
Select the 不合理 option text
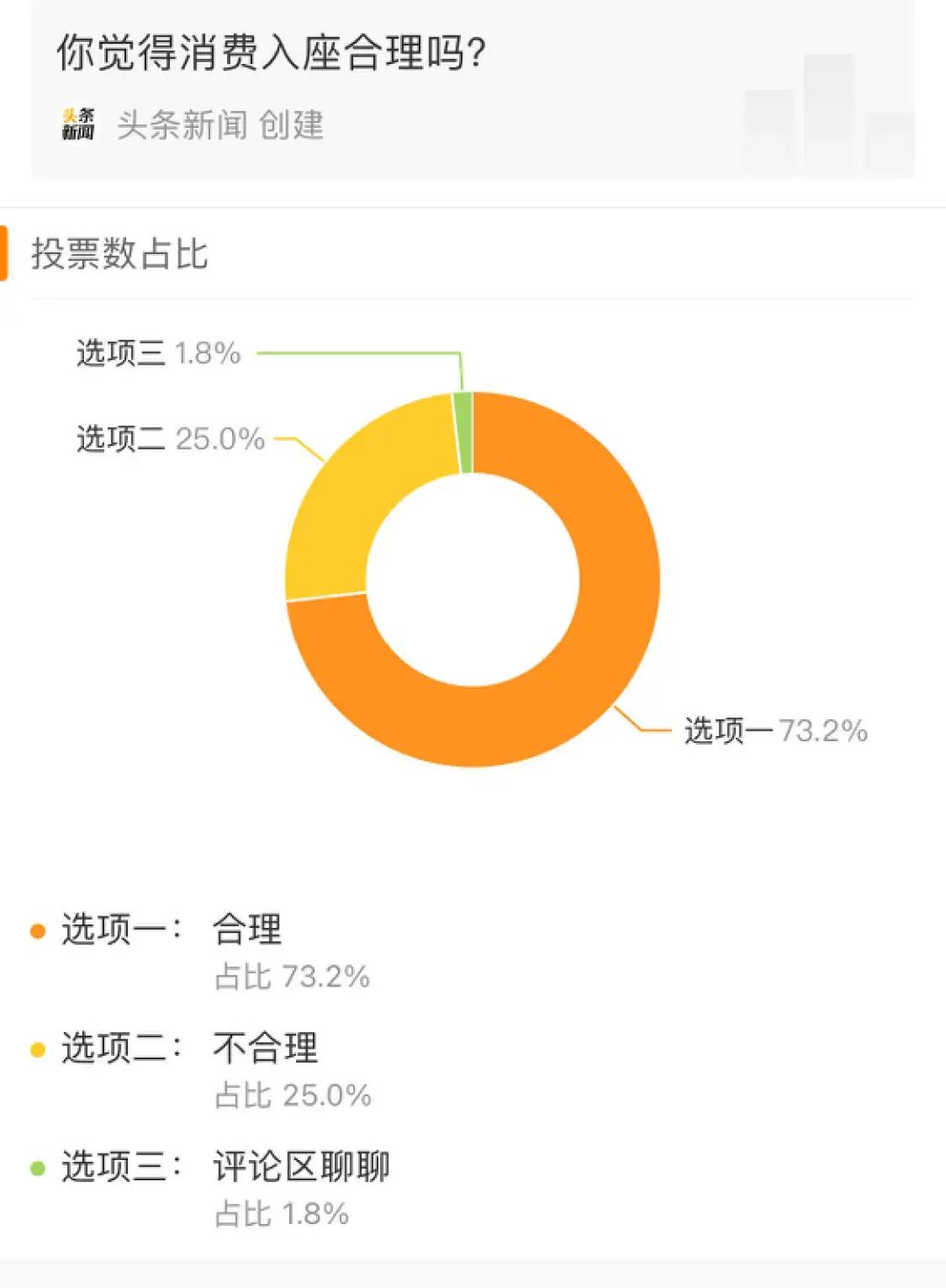[265, 1048]
